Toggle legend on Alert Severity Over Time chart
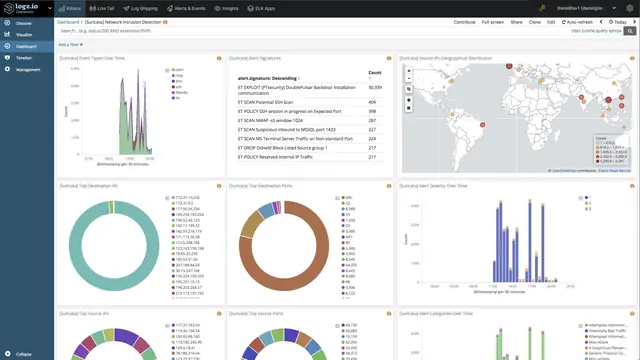This screenshot has width=640, height=360. [580, 198]
